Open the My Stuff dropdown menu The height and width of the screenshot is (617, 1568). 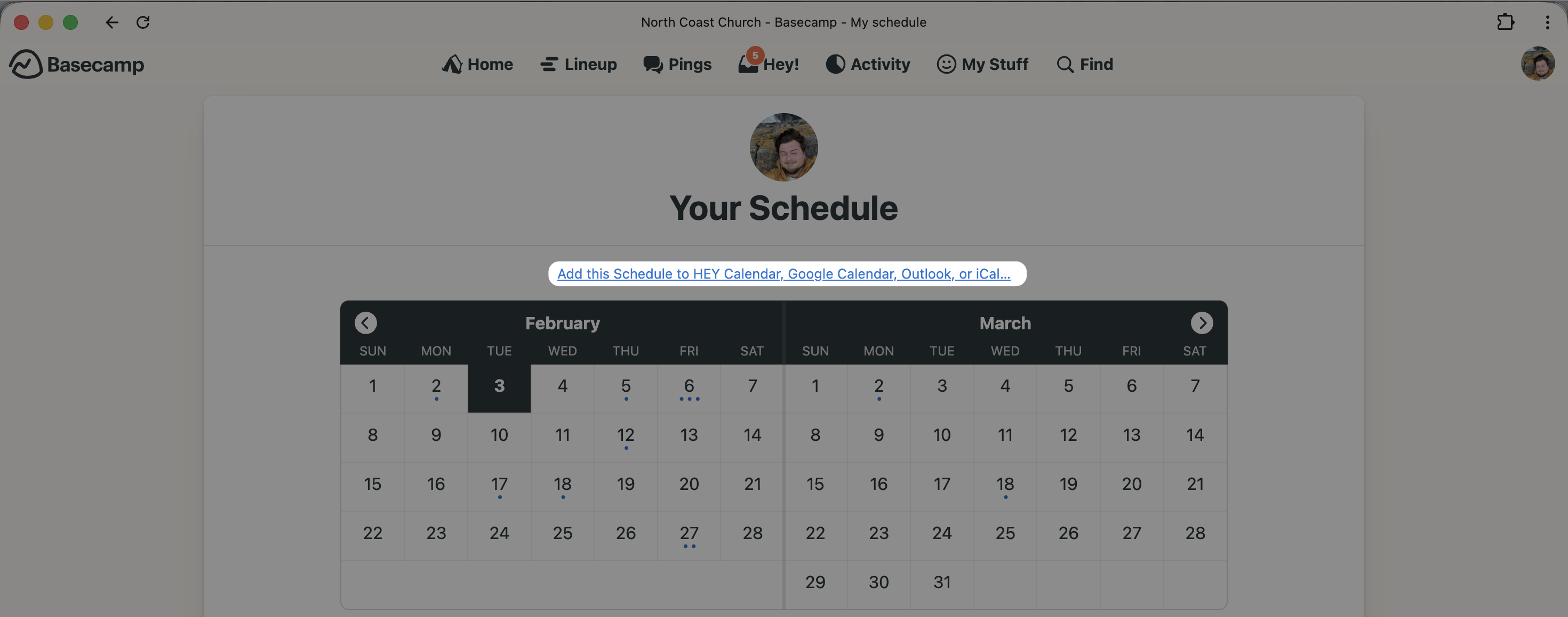(982, 65)
